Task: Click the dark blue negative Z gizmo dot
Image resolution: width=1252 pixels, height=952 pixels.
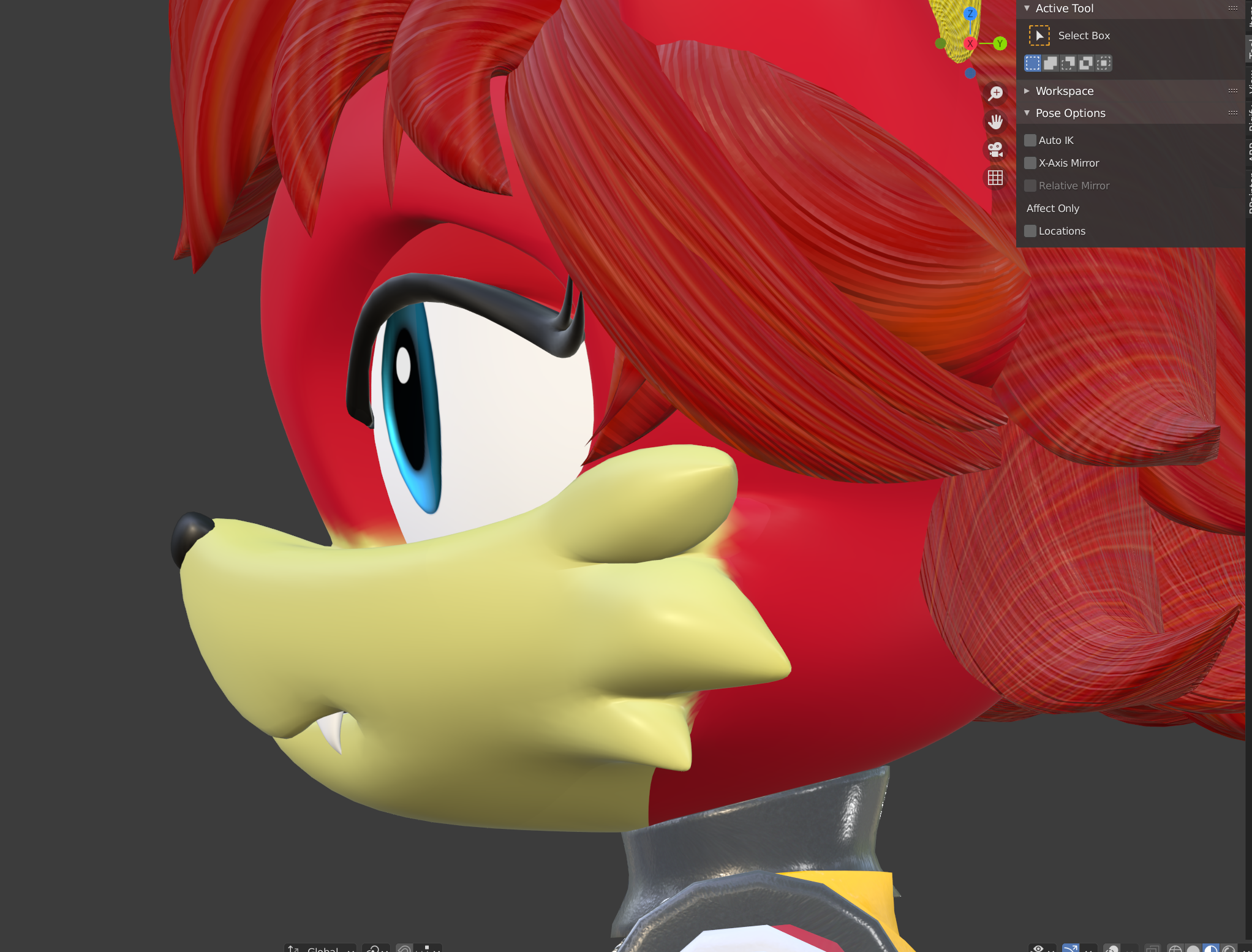Action: (x=970, y=74)
